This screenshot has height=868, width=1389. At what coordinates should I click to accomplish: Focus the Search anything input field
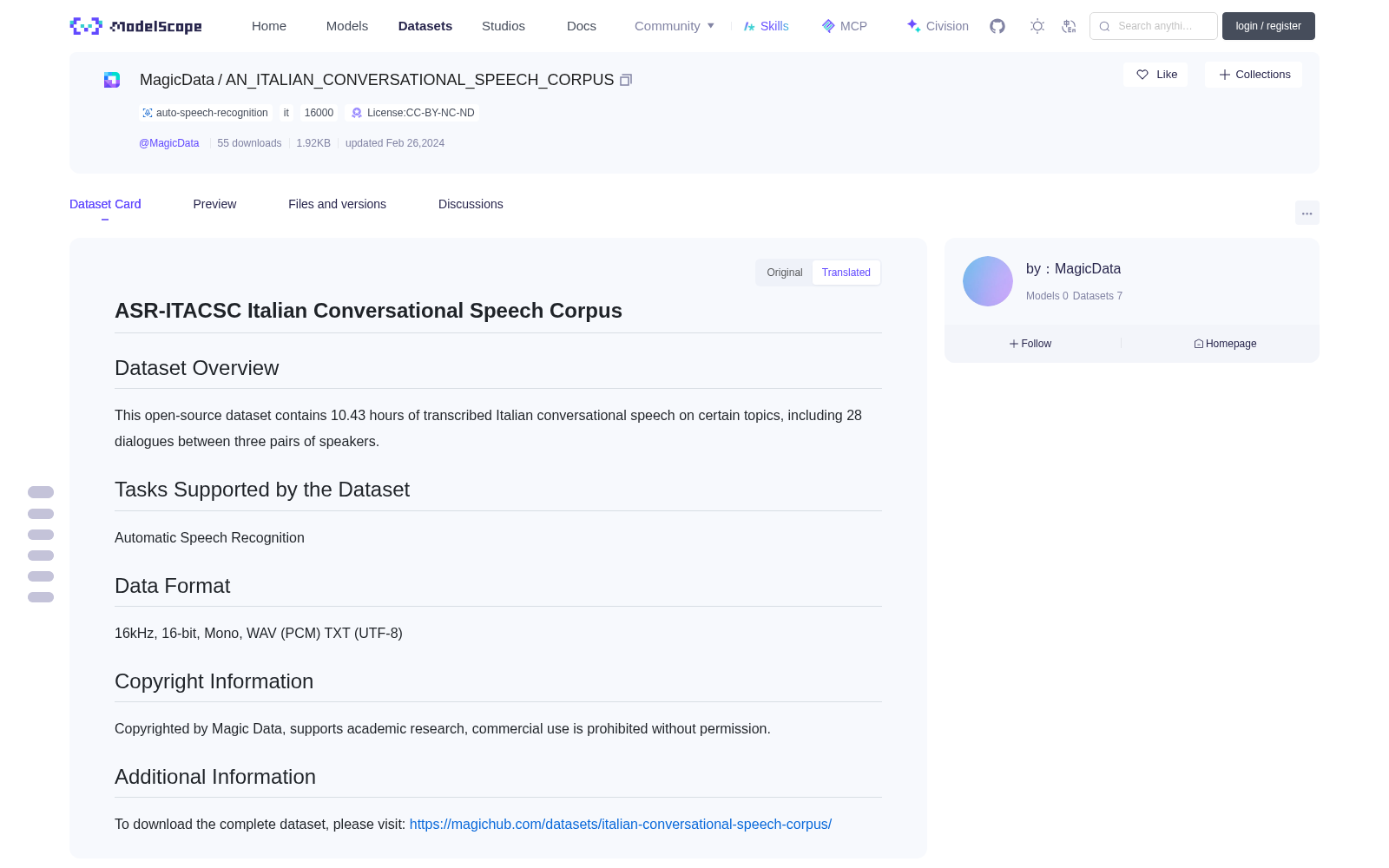(1154, 26)
